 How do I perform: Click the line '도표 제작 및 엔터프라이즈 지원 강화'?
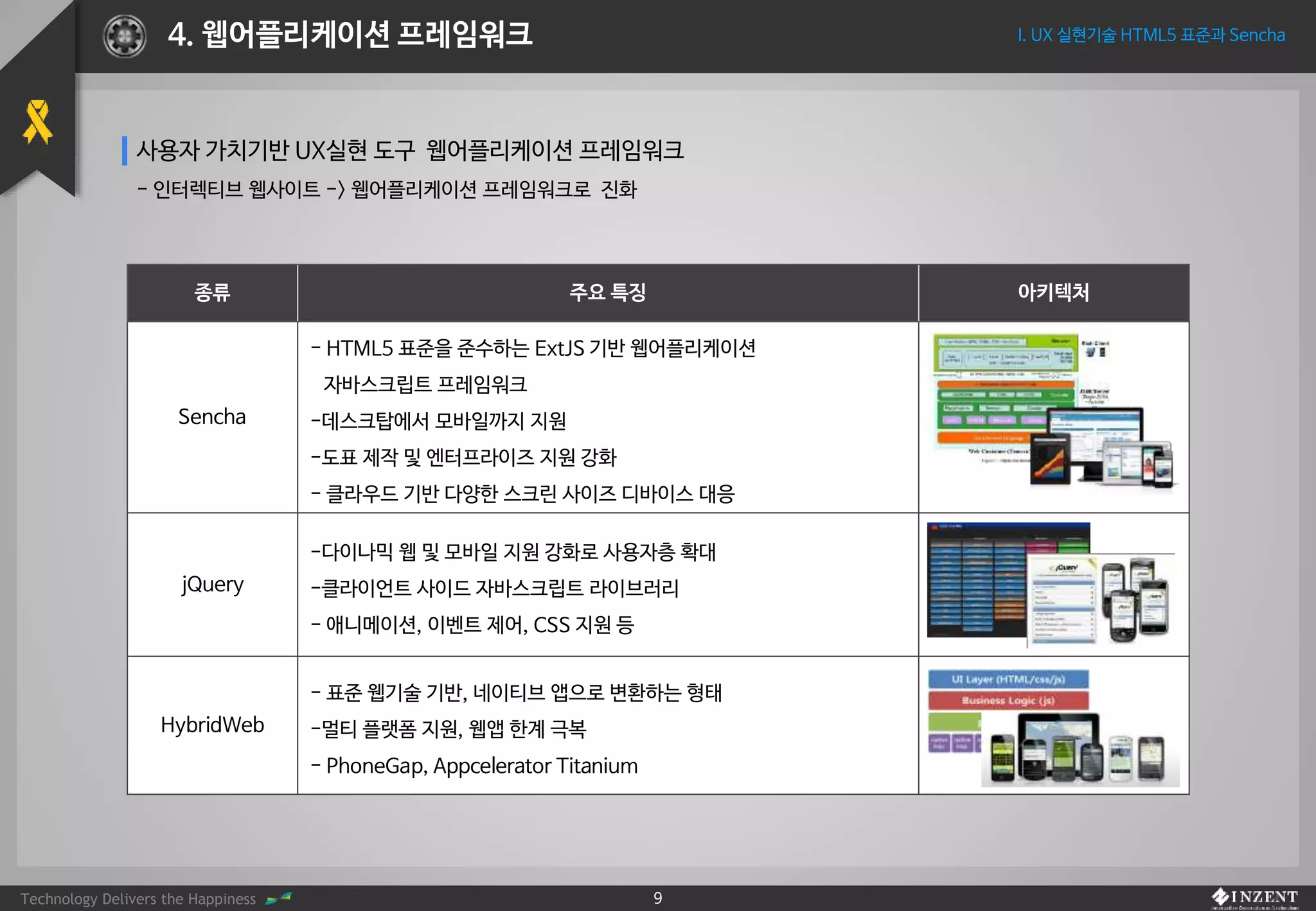click(x=463, y=457)
